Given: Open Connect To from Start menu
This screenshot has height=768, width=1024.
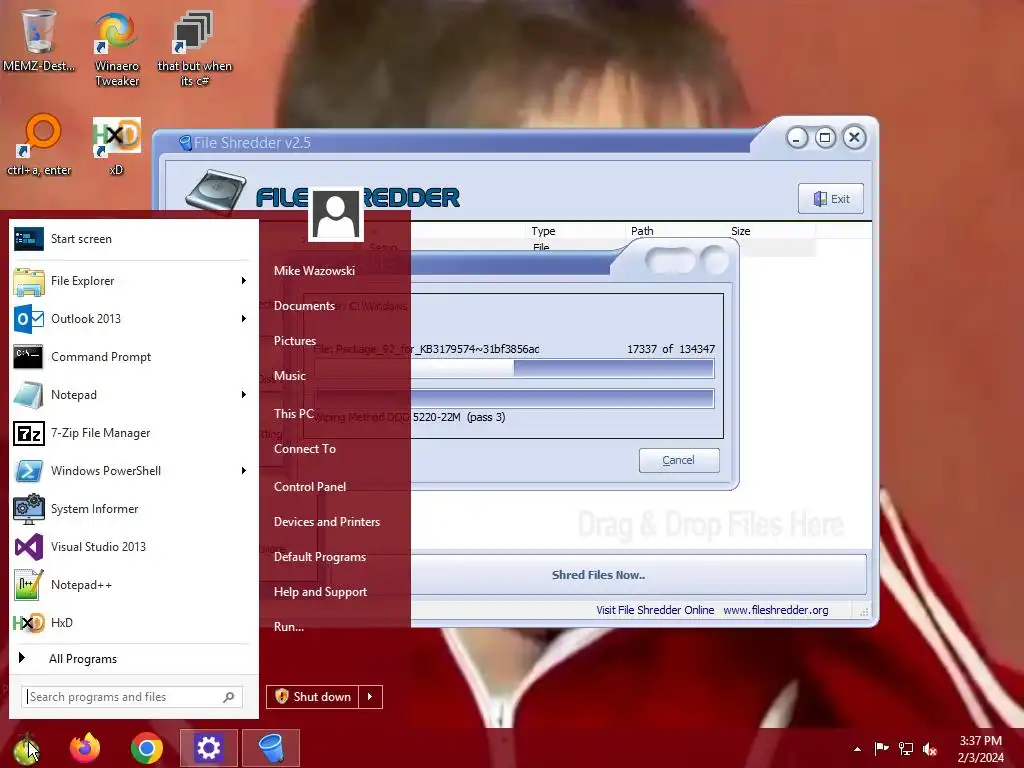Looking at the screenshot, I should pos(305,449).
